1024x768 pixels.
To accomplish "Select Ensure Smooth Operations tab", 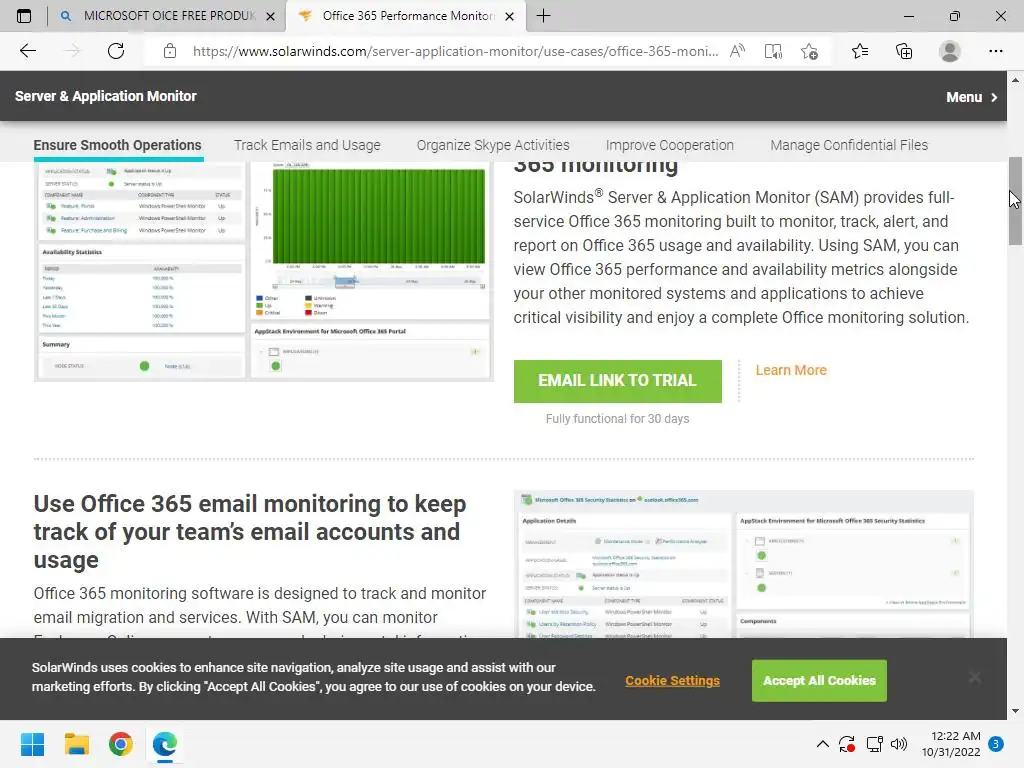I will (x=118, y=145).
